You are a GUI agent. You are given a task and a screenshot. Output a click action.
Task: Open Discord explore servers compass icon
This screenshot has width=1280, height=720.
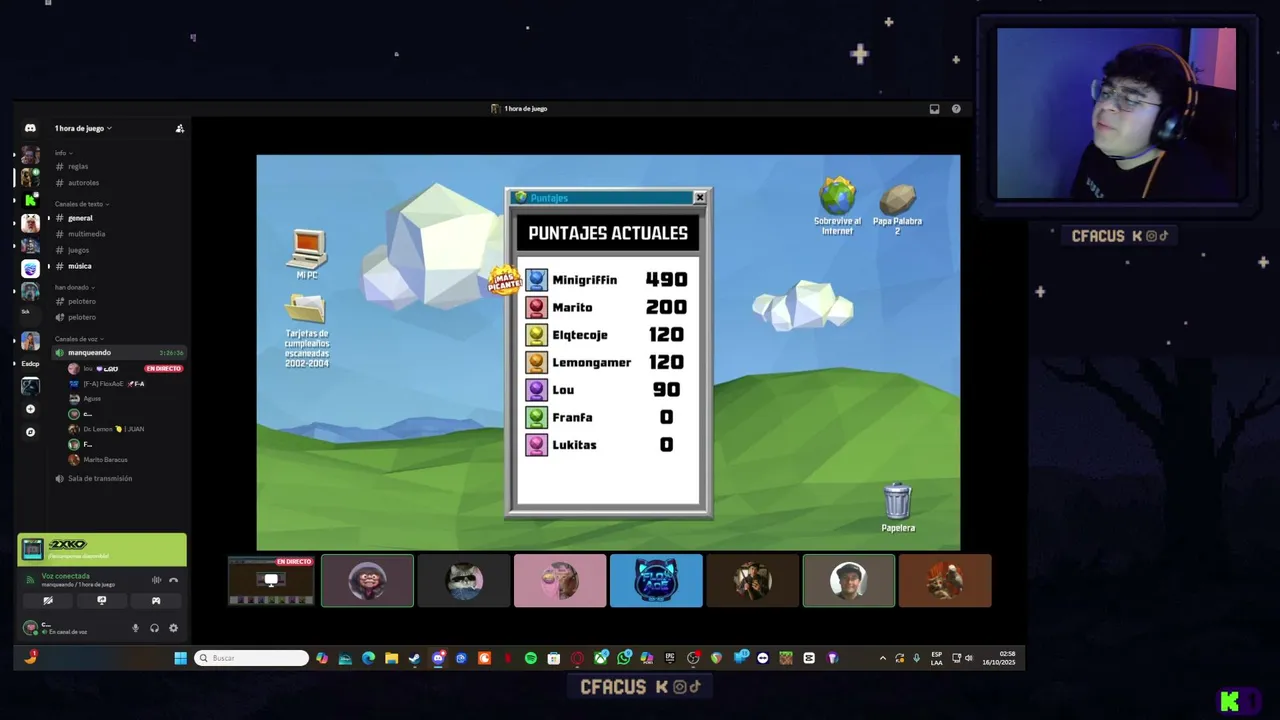[x=30, y=432]
